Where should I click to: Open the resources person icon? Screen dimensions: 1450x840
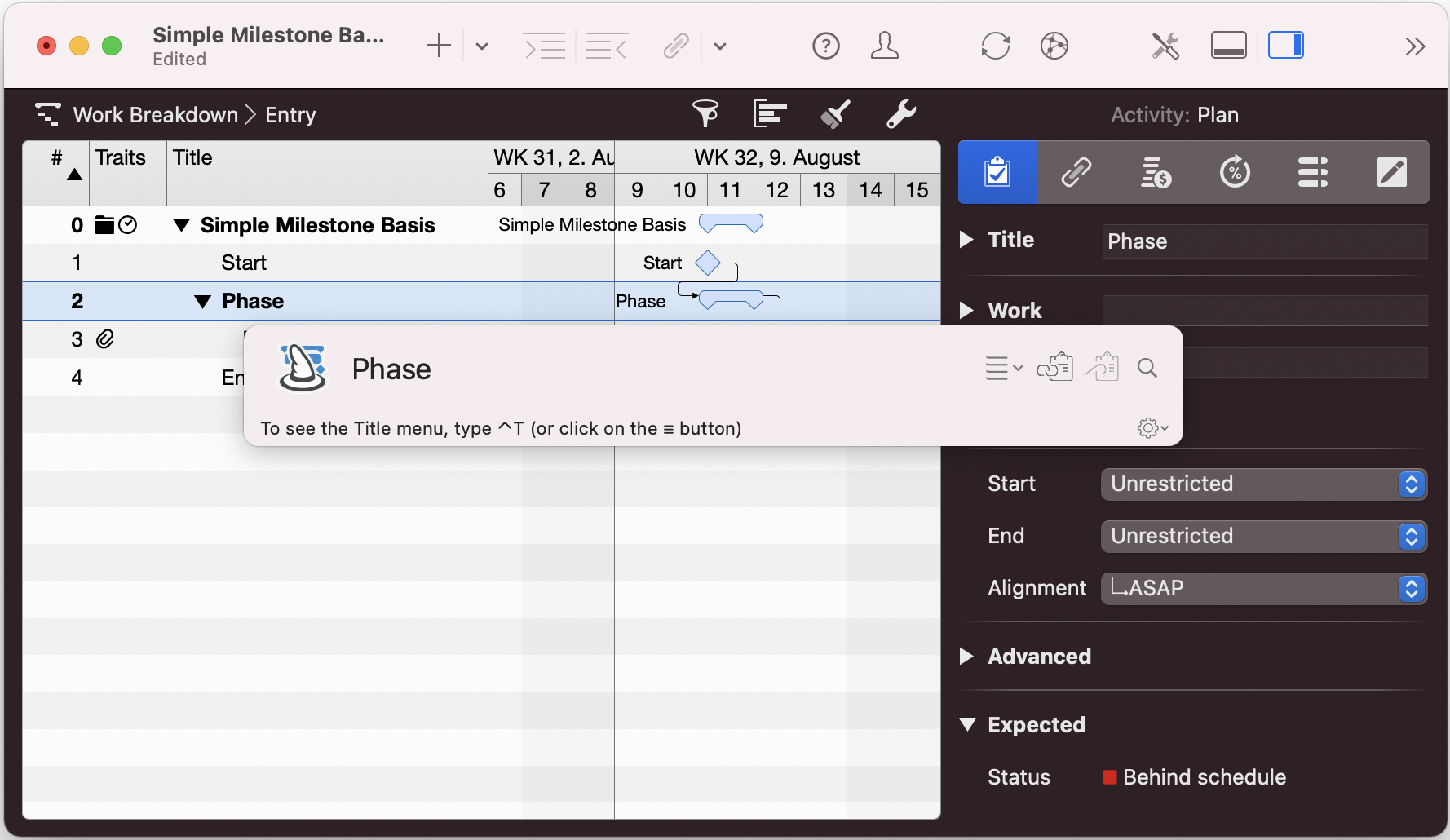884,46
